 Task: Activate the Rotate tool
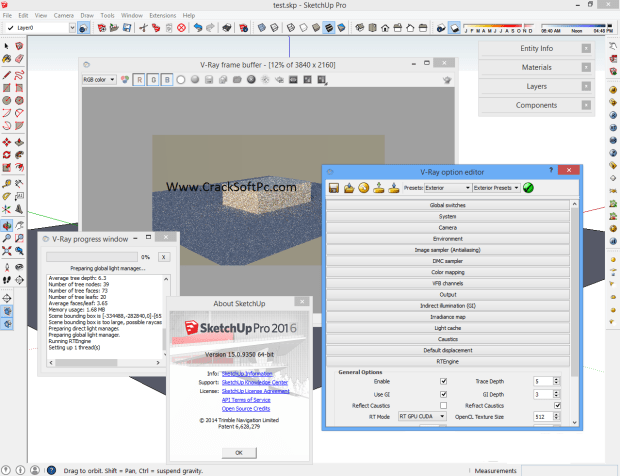tap(6, 155)
